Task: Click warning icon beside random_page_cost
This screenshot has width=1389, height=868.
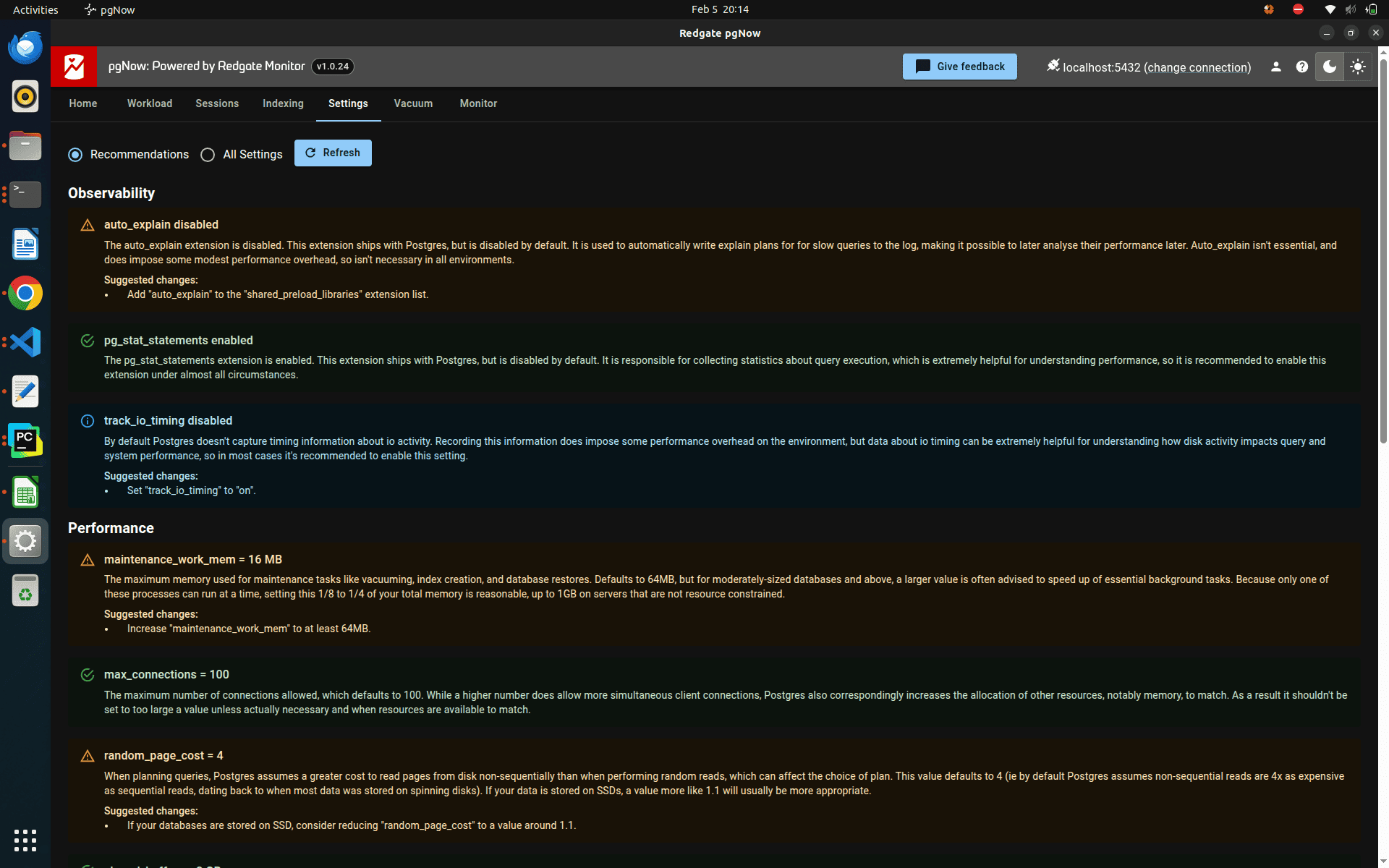Action: [x=88, y=756]
